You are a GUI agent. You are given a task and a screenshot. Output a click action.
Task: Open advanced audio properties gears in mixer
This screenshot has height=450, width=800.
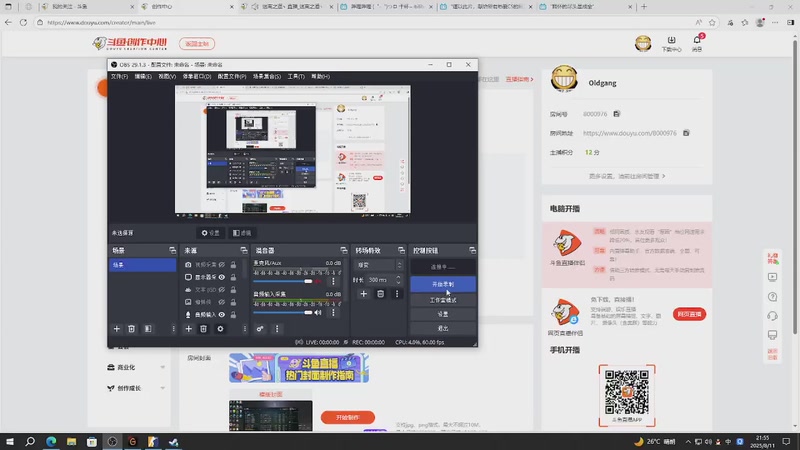(x=260, y=329)
